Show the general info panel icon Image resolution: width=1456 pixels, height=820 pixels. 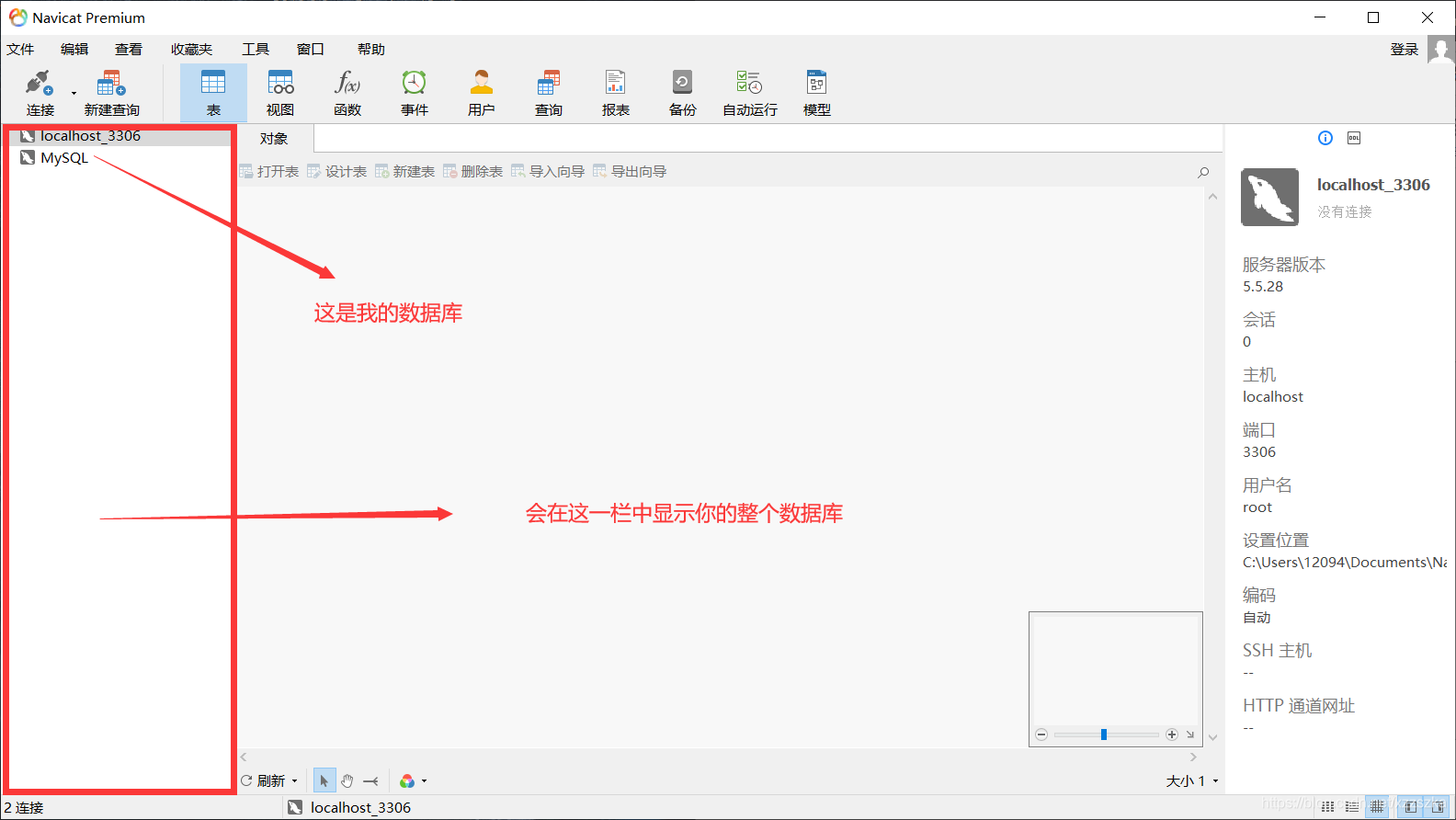point(1325,138)
